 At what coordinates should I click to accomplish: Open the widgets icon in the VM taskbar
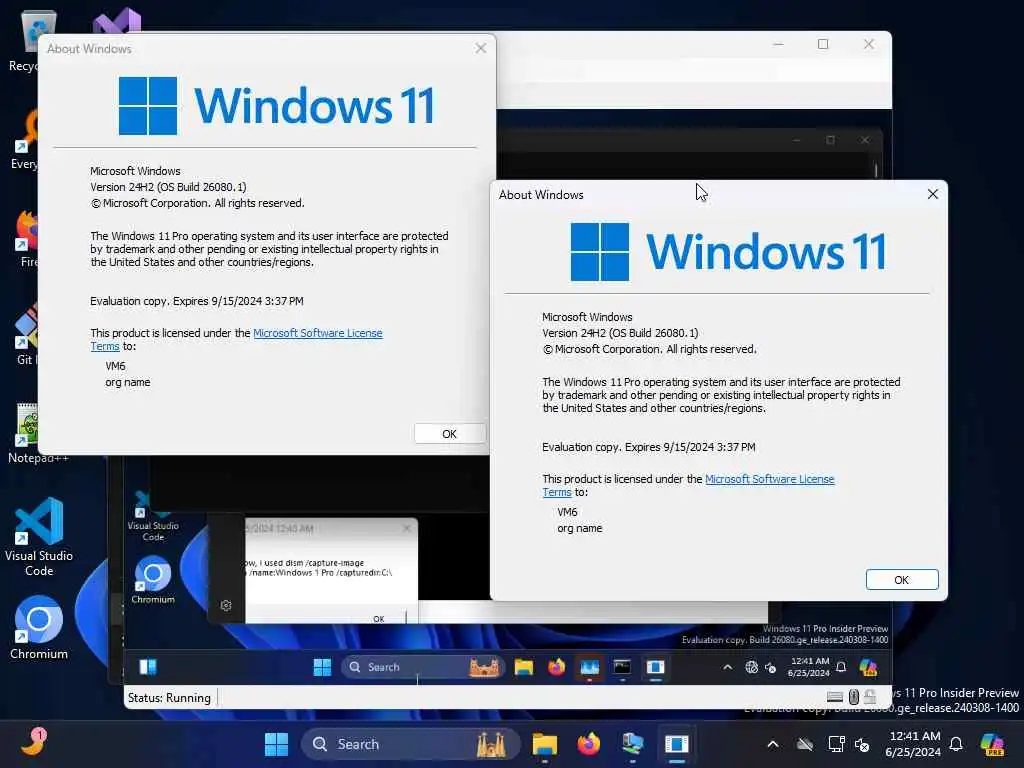click(x=148, y=667)
